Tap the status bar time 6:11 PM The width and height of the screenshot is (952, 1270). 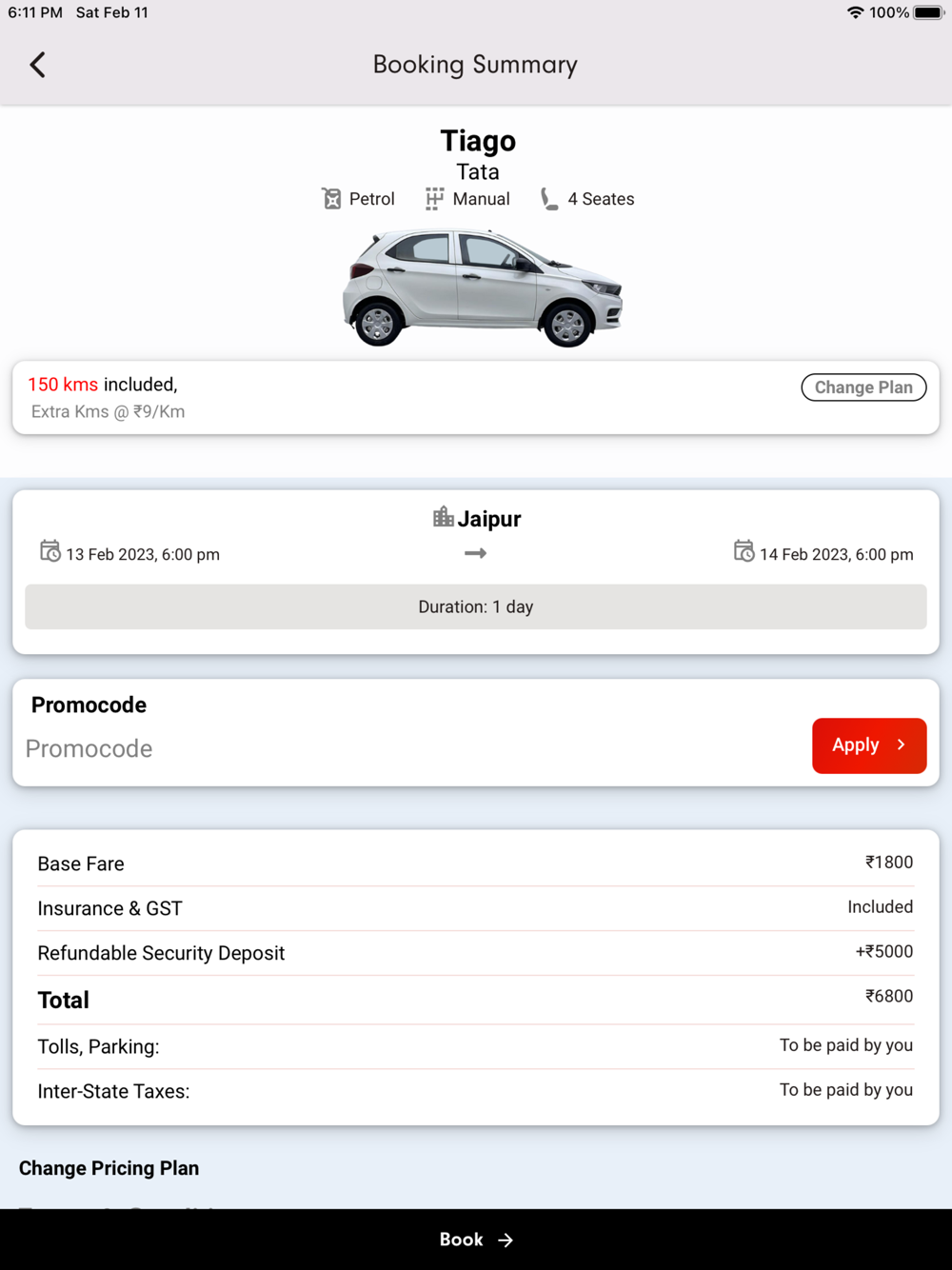(x=35, y=12)
